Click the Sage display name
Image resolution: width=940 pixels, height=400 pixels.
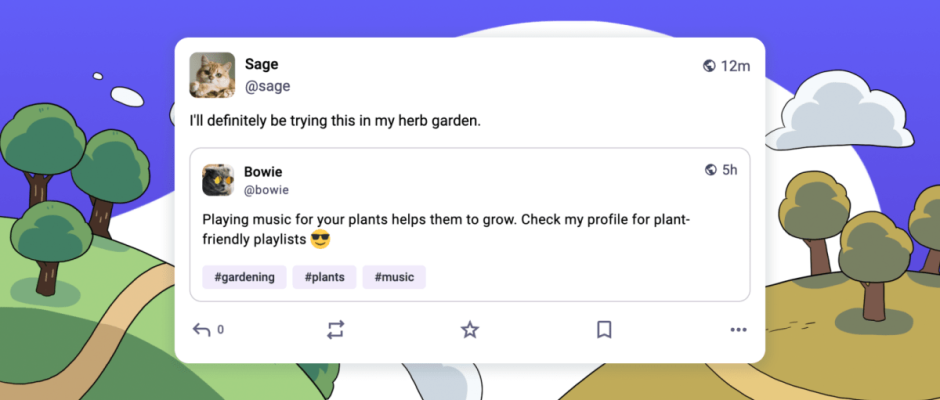tap(262, 64)
